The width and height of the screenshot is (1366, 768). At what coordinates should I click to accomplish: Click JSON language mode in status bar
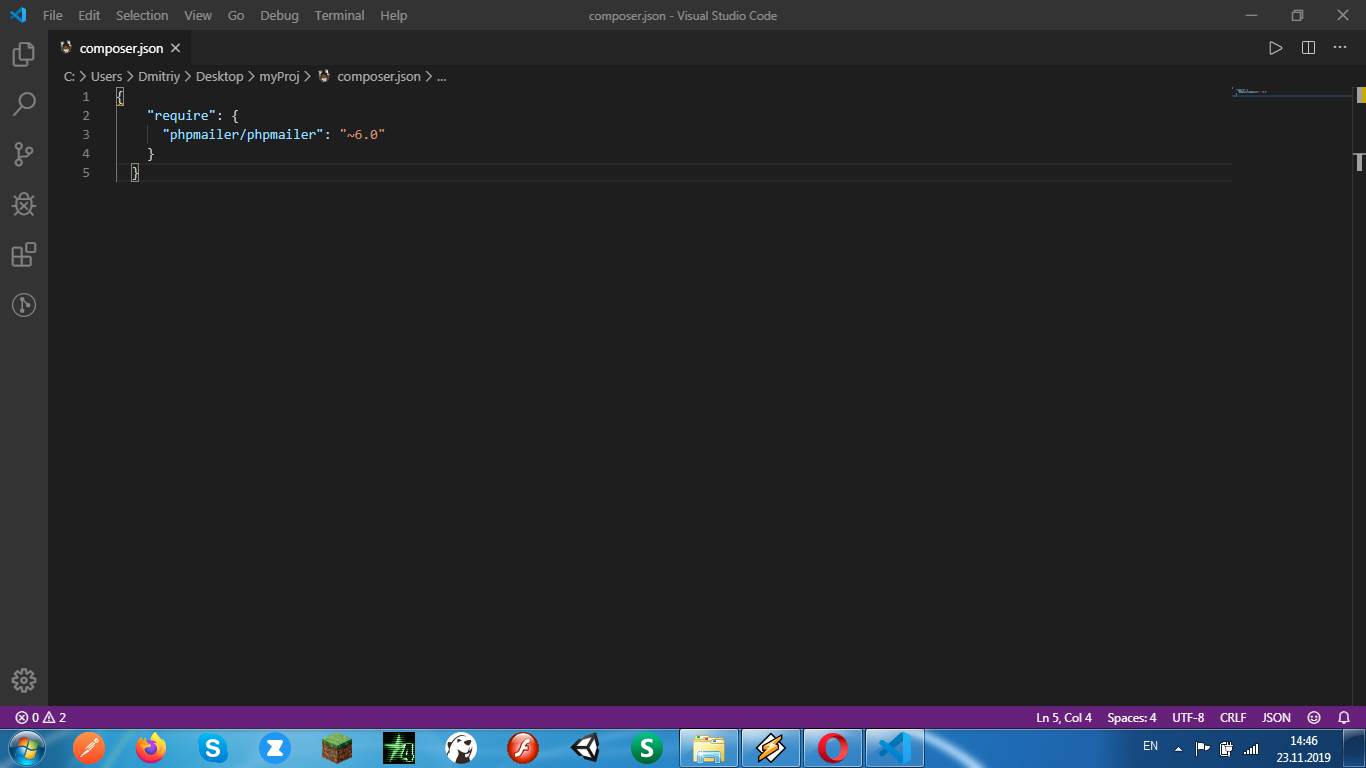[1276, 717]
